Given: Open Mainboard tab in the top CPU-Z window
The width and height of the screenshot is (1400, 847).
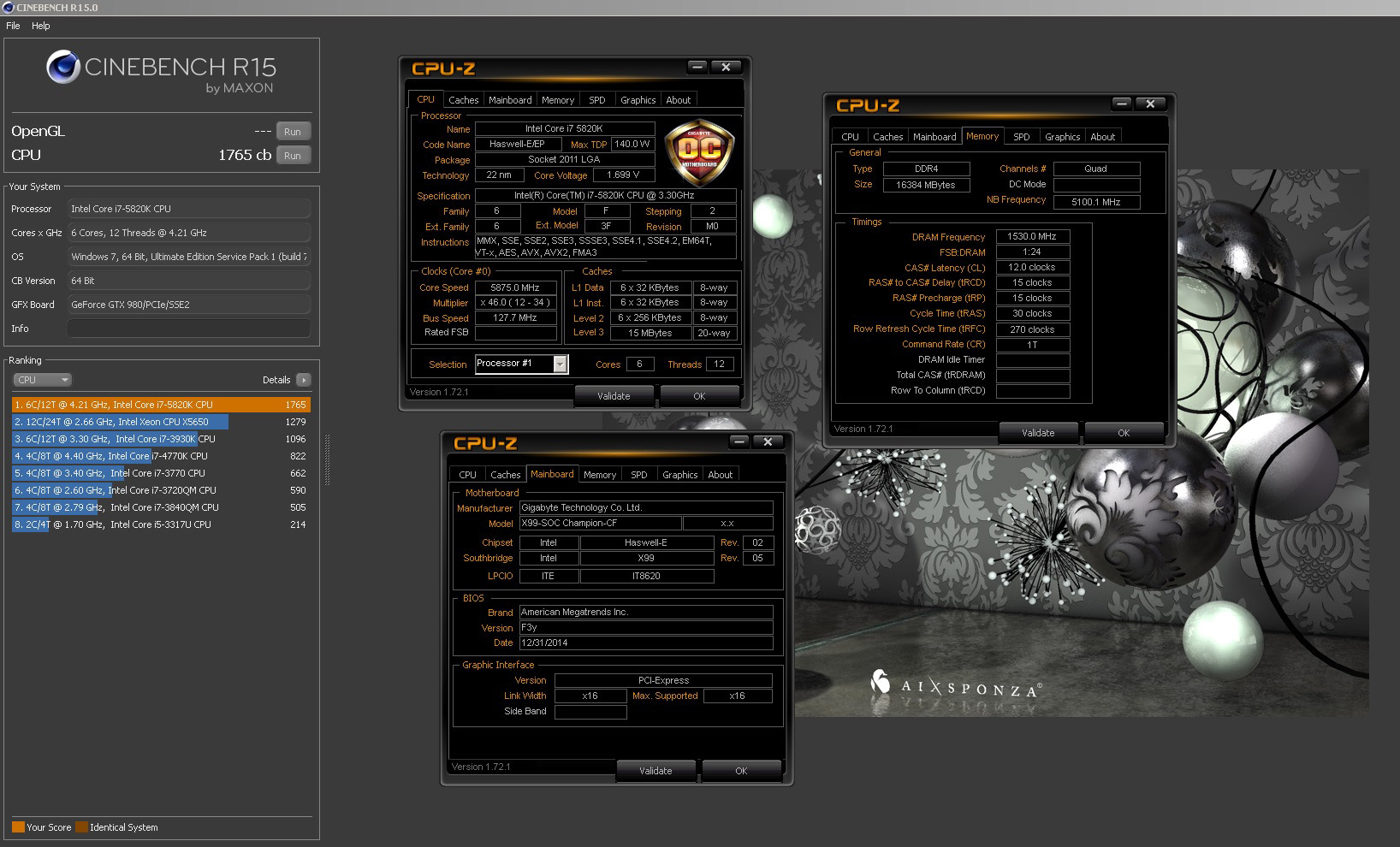Looking at the screenshot, I should pyautogui.click(x=510, y=100).
